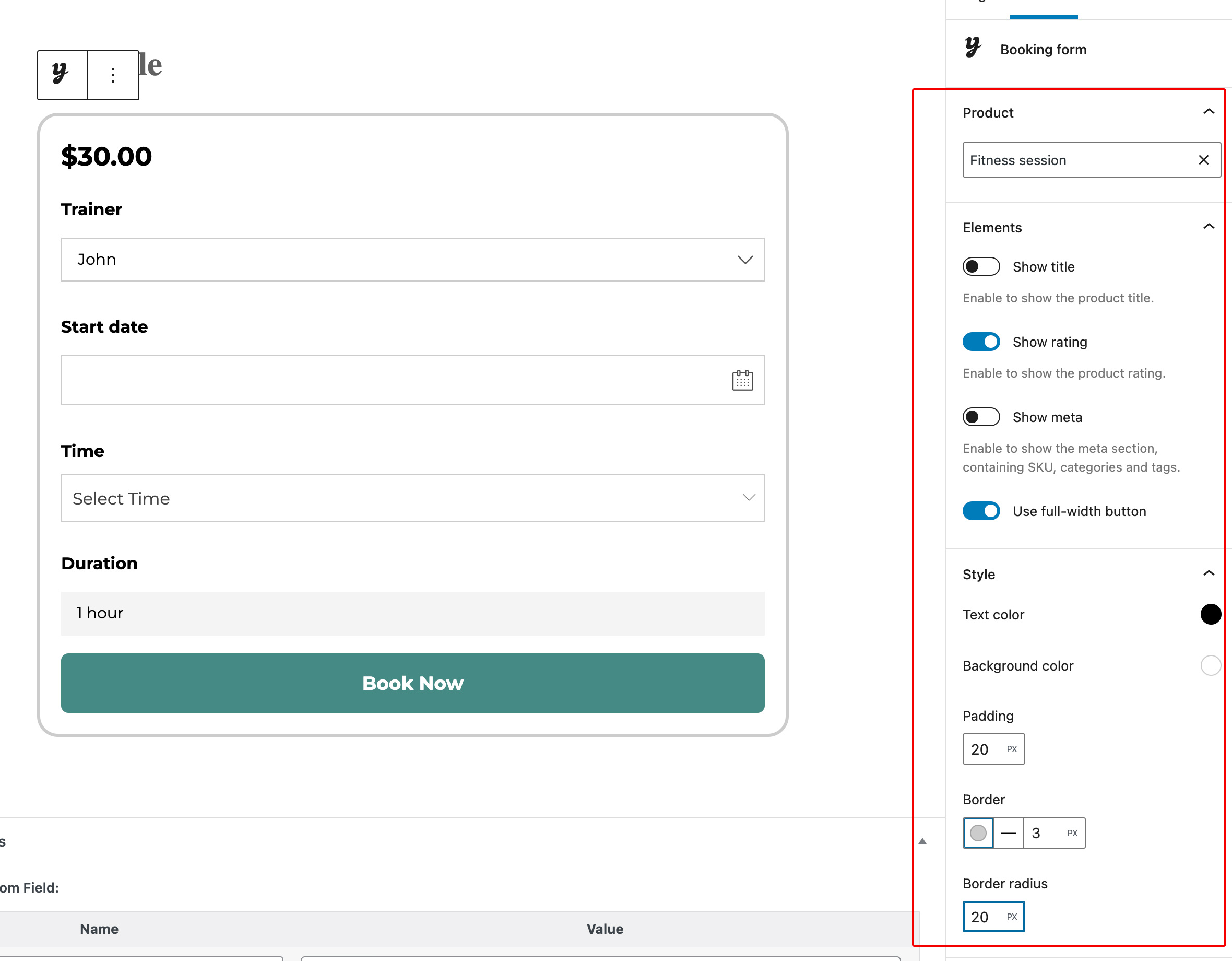Viewport: 1232px width, 961px height.
Task: Enable the Show title toggle
Action: pos(981,266)
